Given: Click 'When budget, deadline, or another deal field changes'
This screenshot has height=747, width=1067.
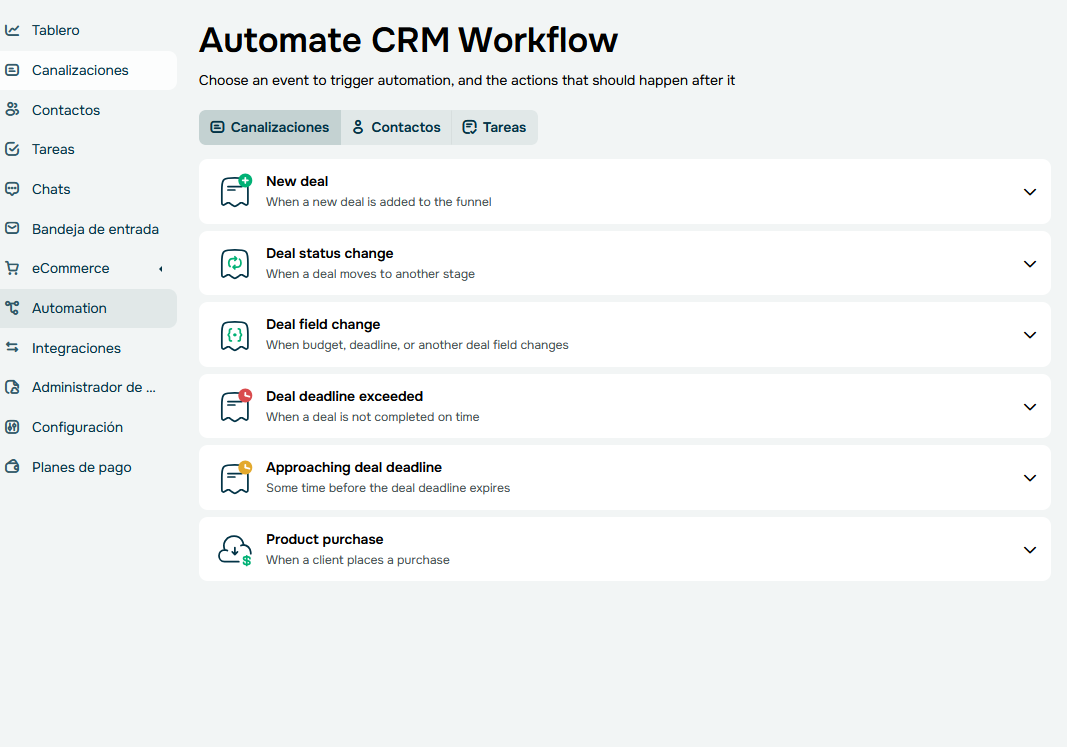Looking at the screenshot, I should pos(417,345).
